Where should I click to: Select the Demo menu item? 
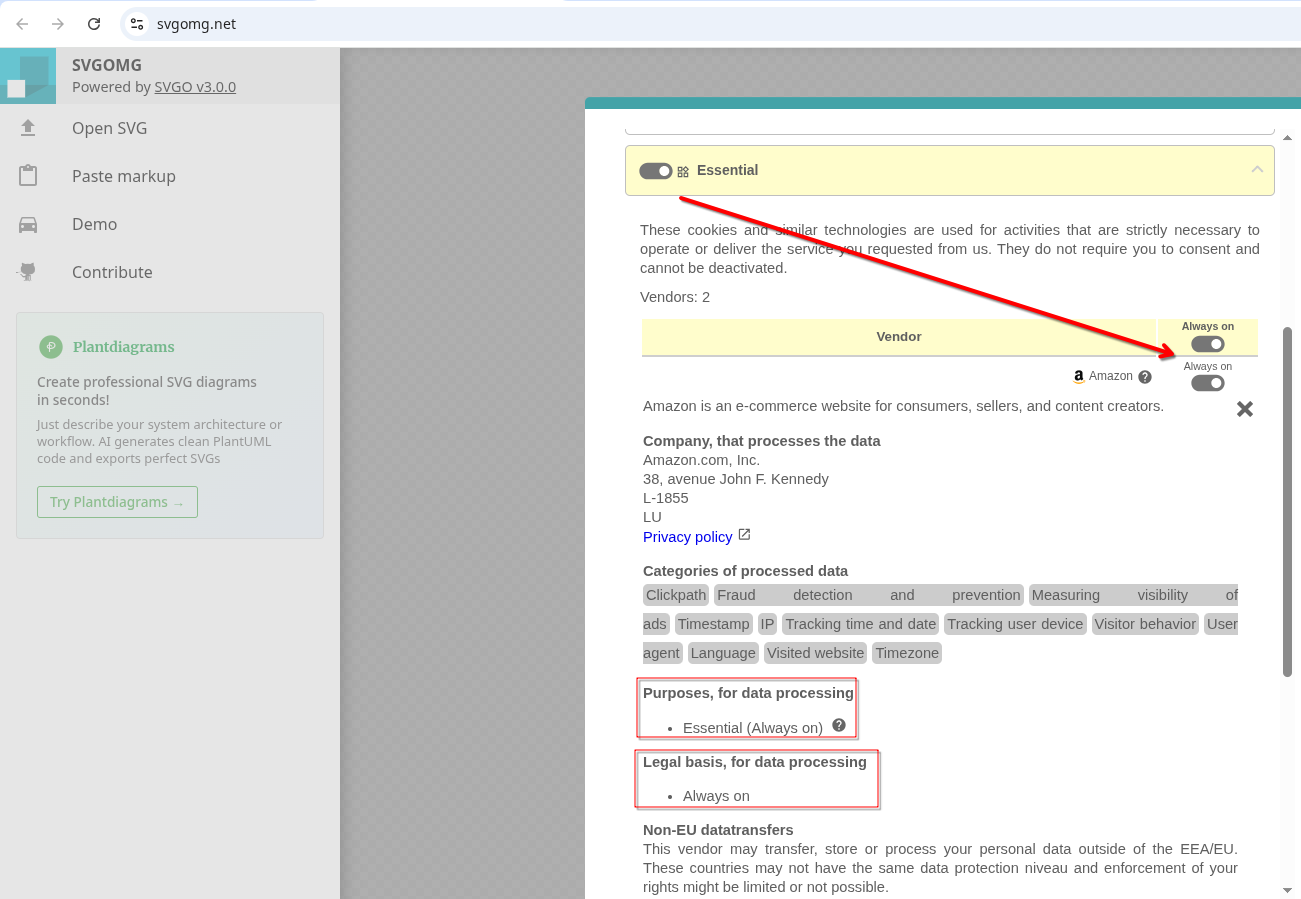tap(94, 224)
